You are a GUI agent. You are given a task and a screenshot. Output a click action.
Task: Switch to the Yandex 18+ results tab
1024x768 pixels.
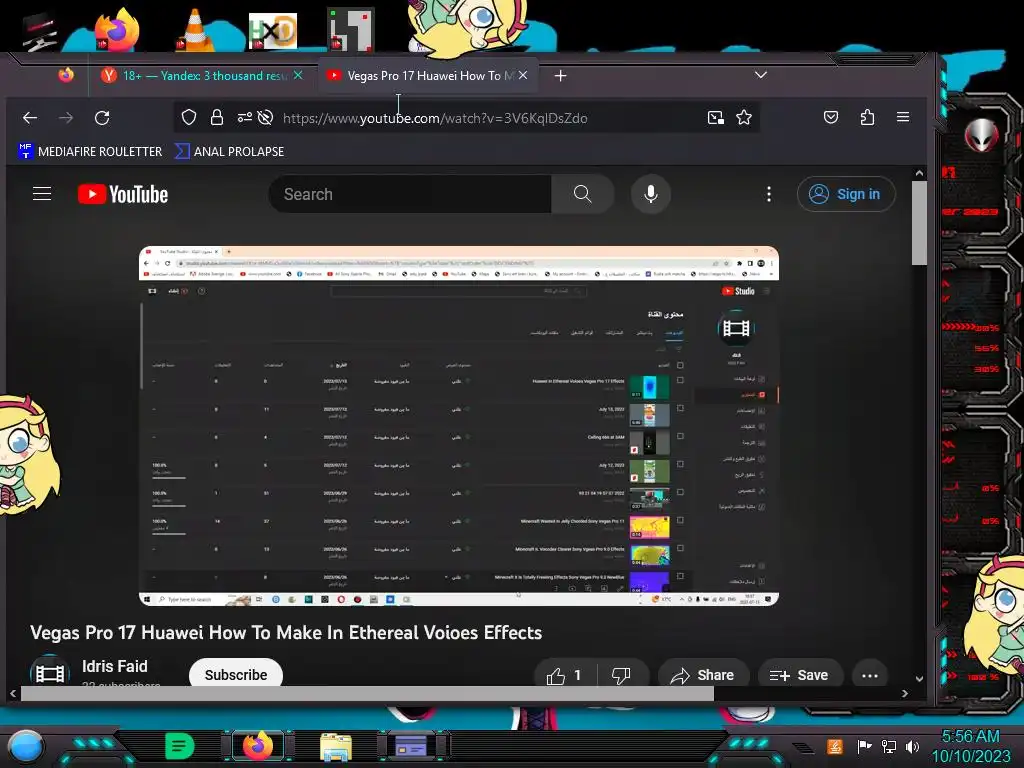tap(202, 76)
